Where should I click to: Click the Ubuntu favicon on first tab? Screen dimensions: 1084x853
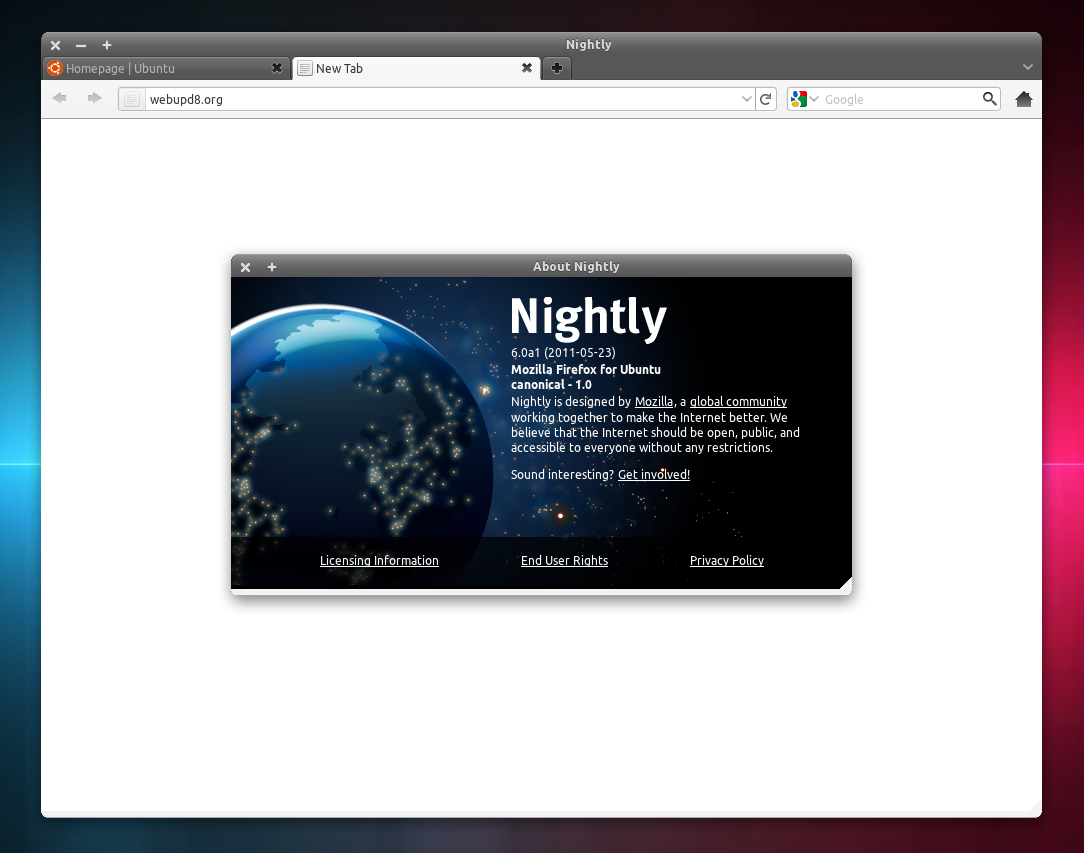[x=55, y=68]
